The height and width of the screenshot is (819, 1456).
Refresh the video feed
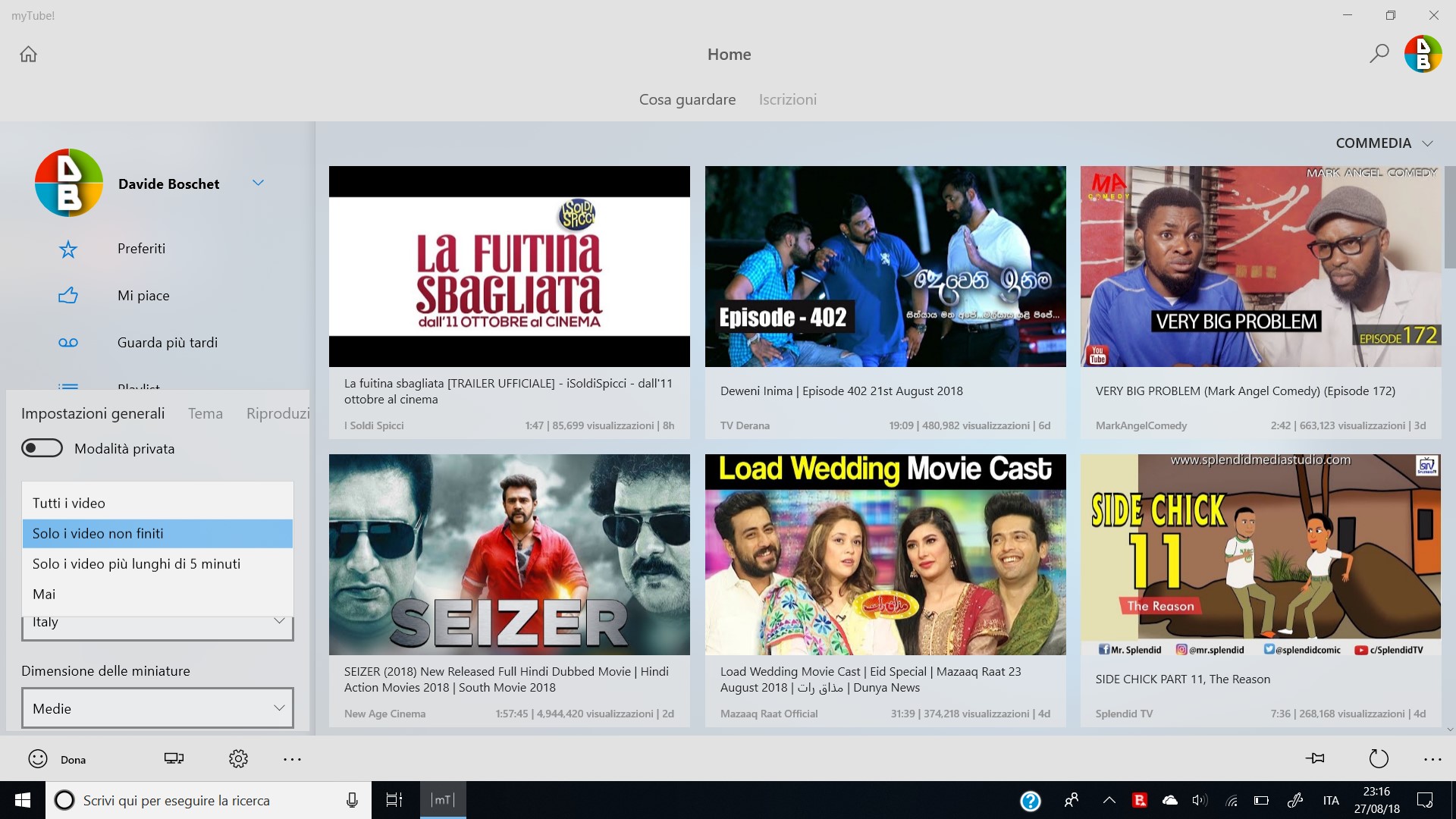point(1379,758)
